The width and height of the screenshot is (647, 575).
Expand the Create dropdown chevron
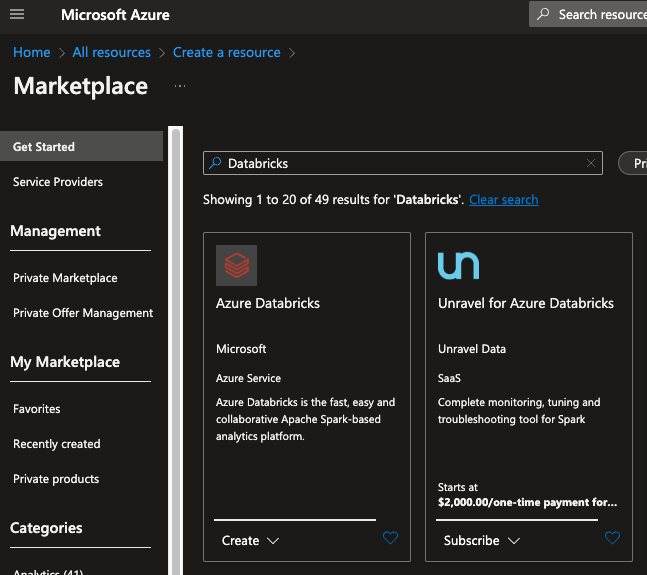pos(273,541)
